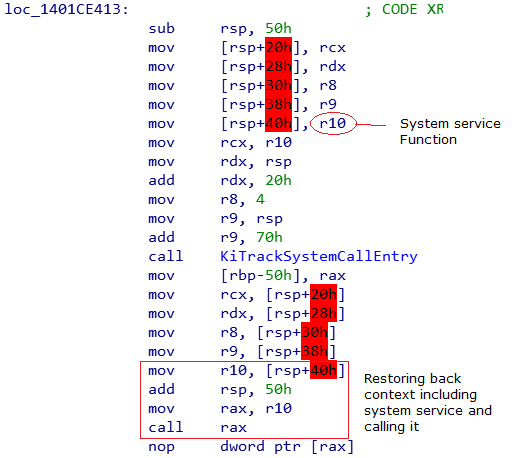Select the 'mov [rsp+38h], r9' instruction
Viewport: 517px width, 458px height.
243,105
